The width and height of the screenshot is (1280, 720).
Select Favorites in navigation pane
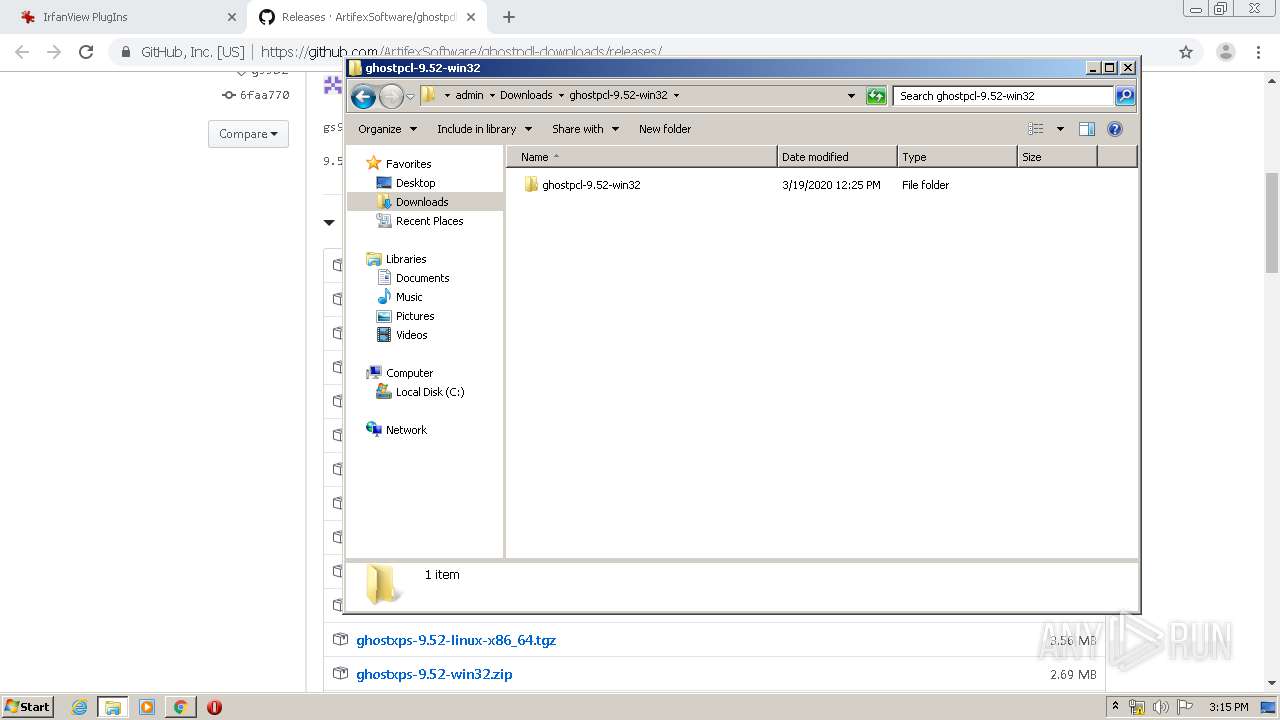pyautogui.click(x=408, y=164)
